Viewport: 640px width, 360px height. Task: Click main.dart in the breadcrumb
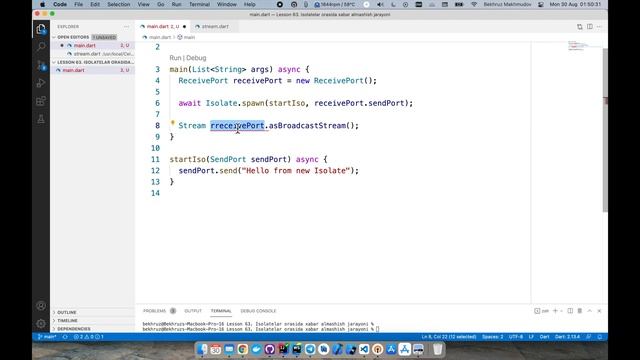coord(160,37)
